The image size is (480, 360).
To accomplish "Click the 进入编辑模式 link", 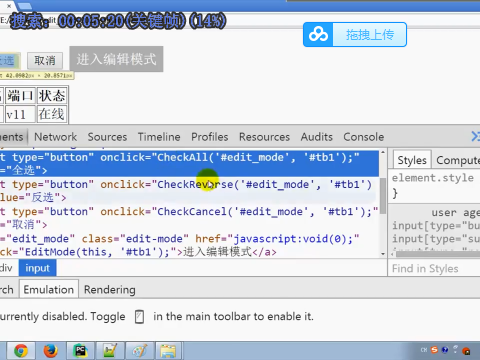I will pyautogui.click(x=116, y=59).
